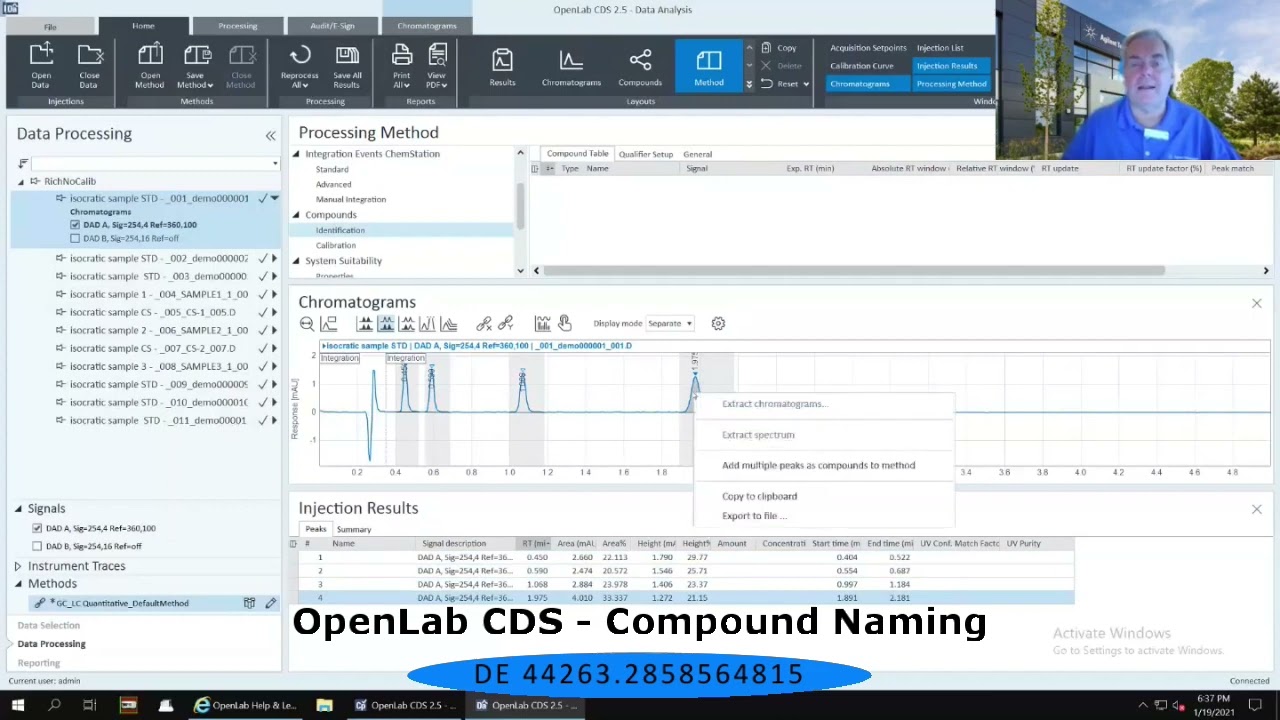This screenshot has height=720, width=1280.
Task: Click the unlink X-axis icon
Action: click(484, 324)
